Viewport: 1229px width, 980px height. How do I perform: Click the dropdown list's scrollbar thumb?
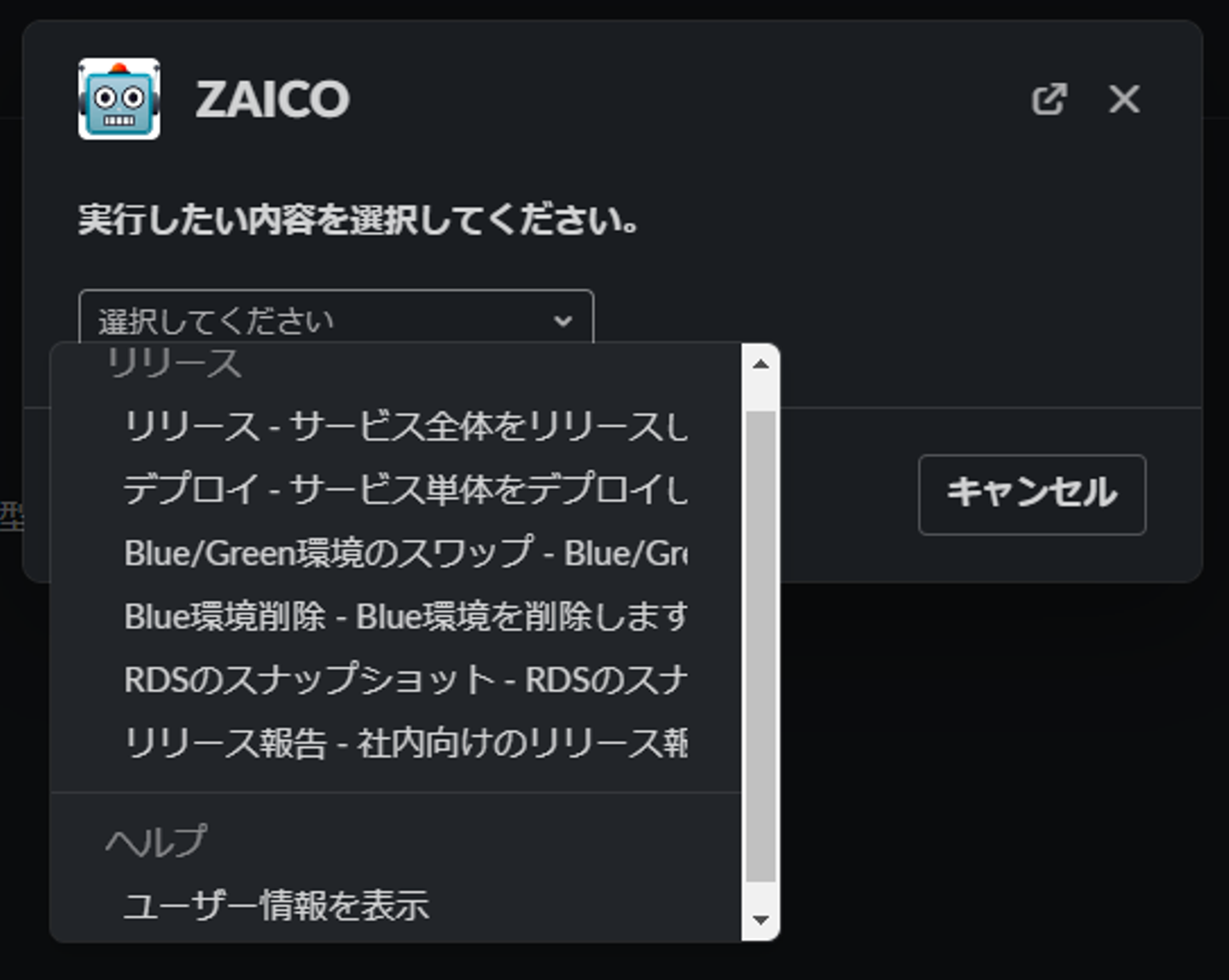760,645
